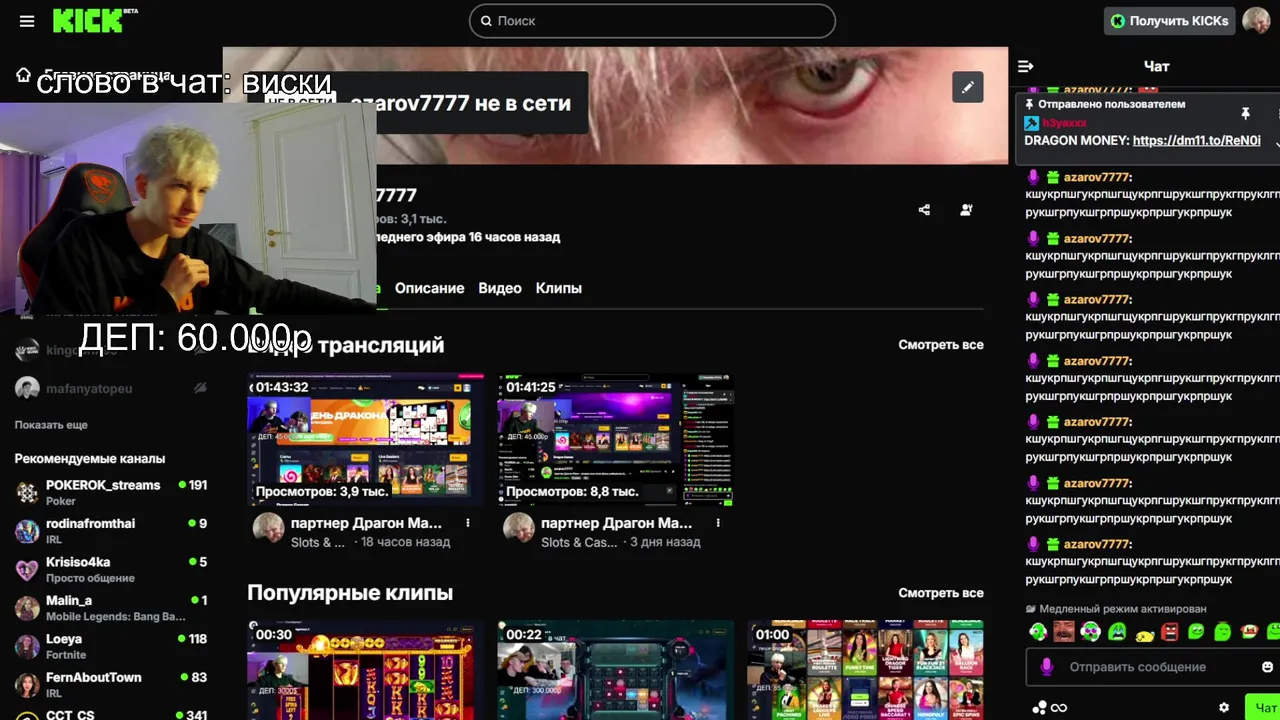Screen dimensions: 1280x720
Task: Click the Просмотров: 3,9 тыс. label
Action: (322, 492)
